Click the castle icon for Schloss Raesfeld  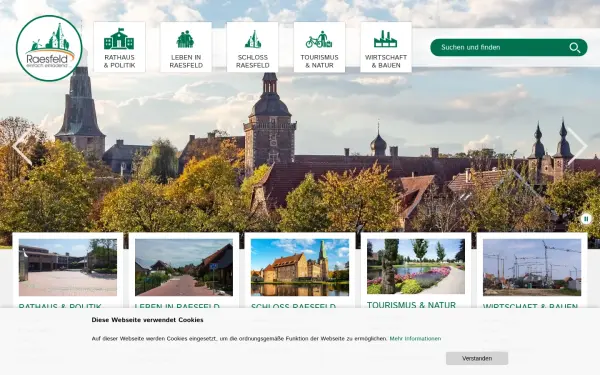pyautogui.click(x=253, y=39)
